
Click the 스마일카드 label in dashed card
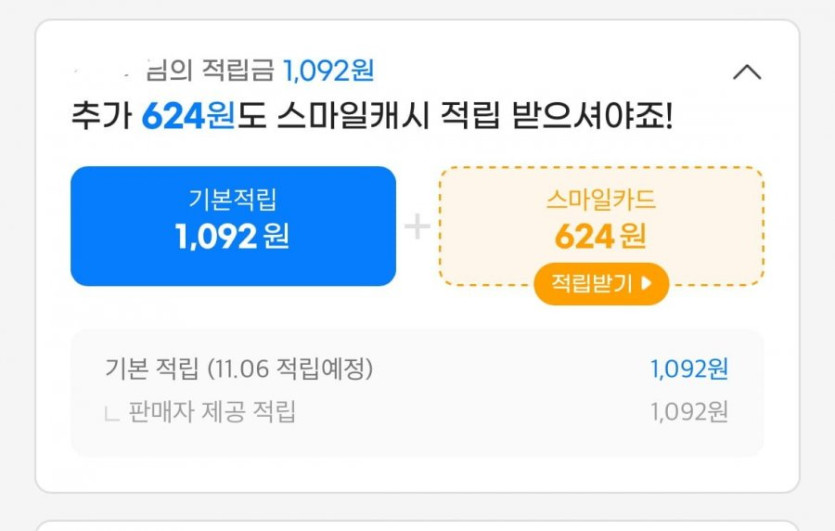601,199
